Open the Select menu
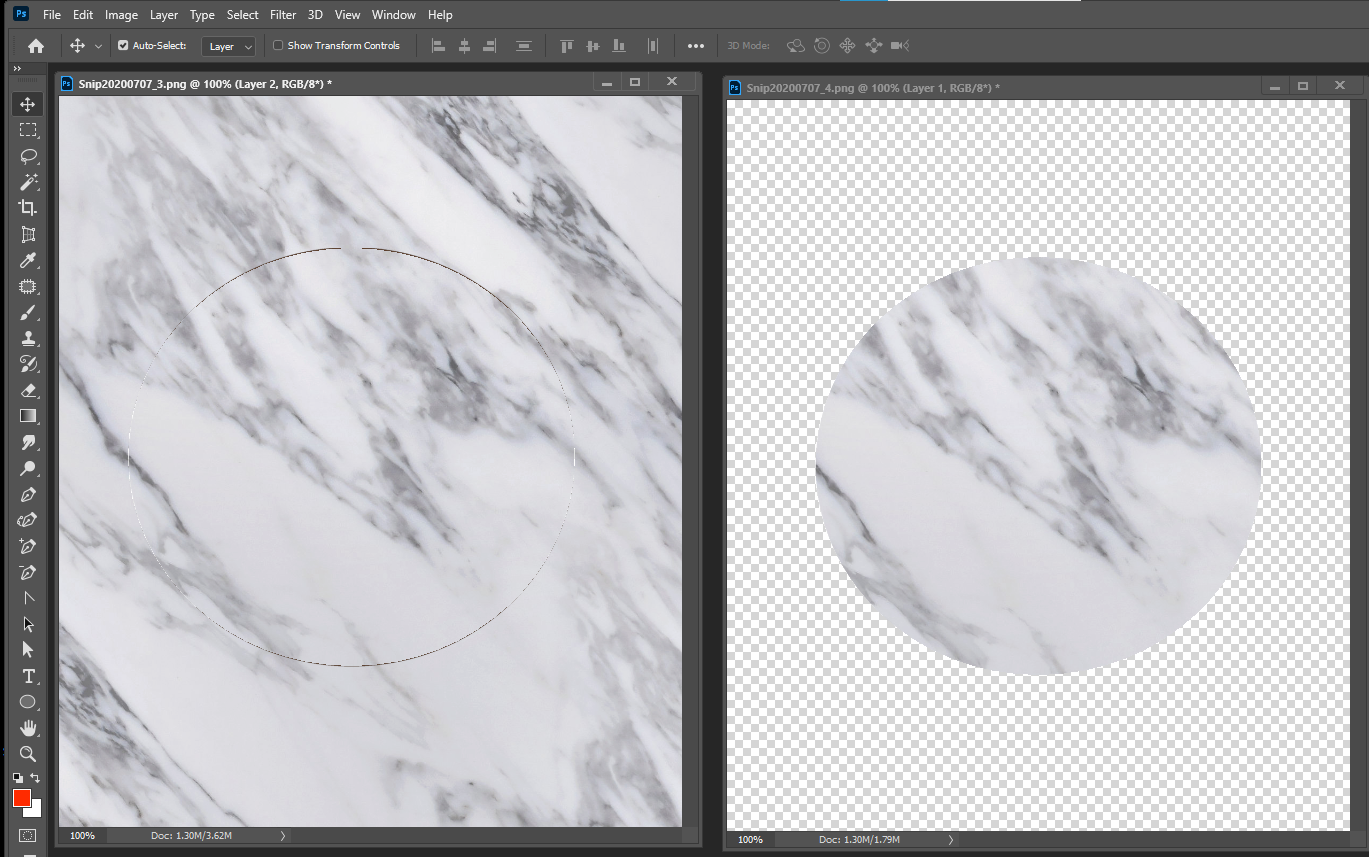The width and height of the screenshot is (1369, 857). tap(242, 14)
